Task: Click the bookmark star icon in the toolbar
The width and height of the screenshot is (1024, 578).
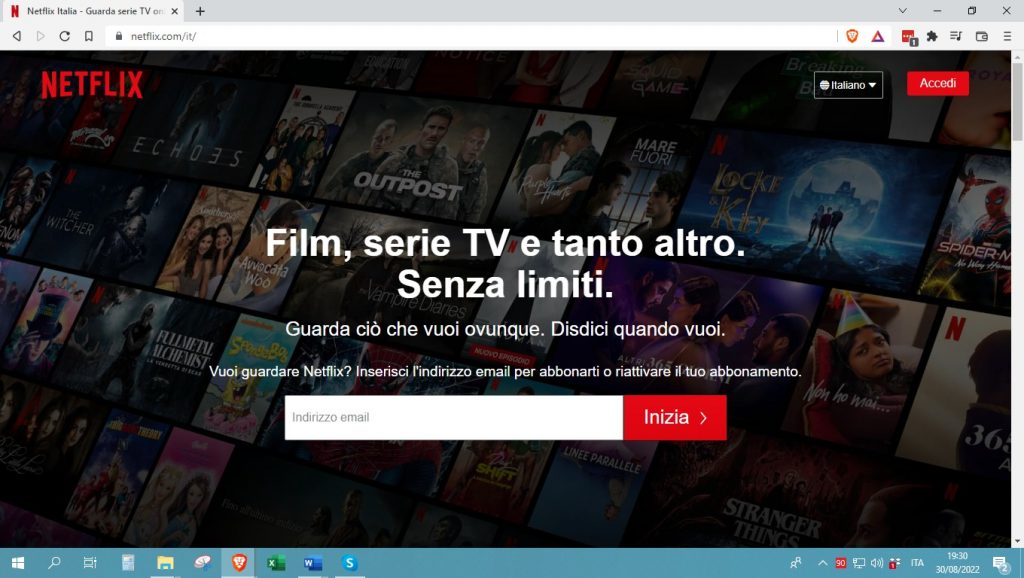Action: [x=91, y=36]
